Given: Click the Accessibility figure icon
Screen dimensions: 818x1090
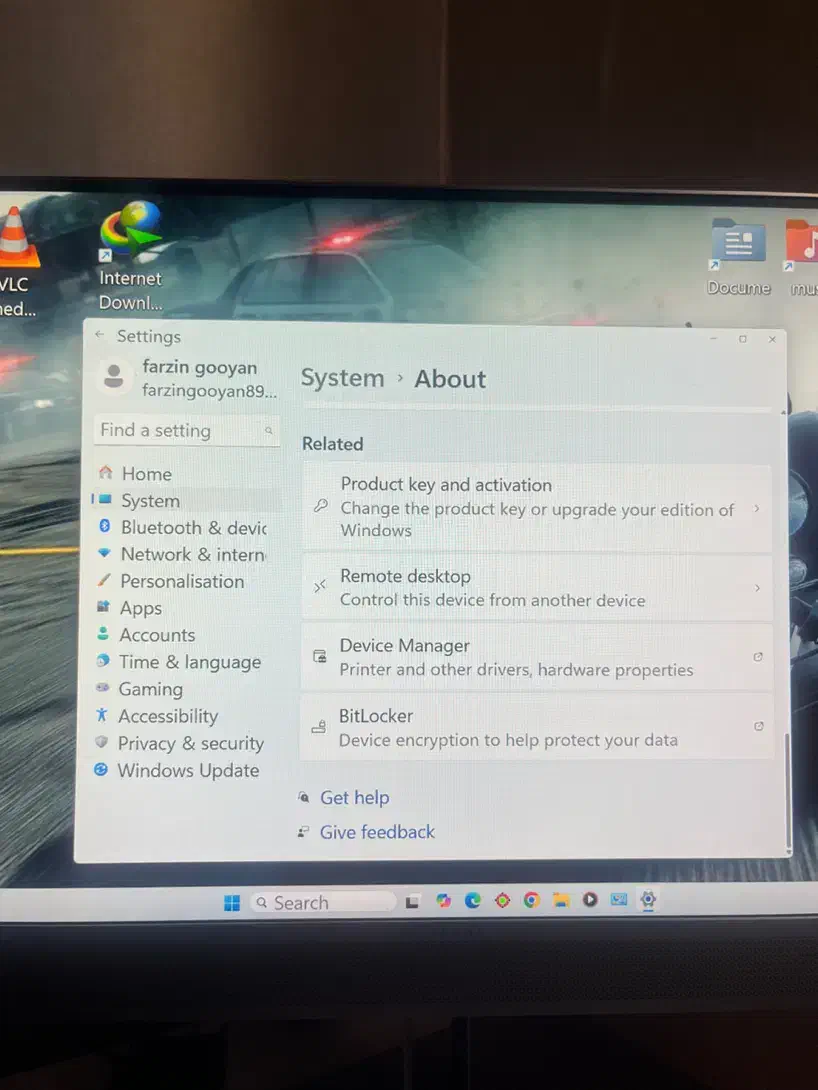Looking at the screenshot, I should (101, 714).
